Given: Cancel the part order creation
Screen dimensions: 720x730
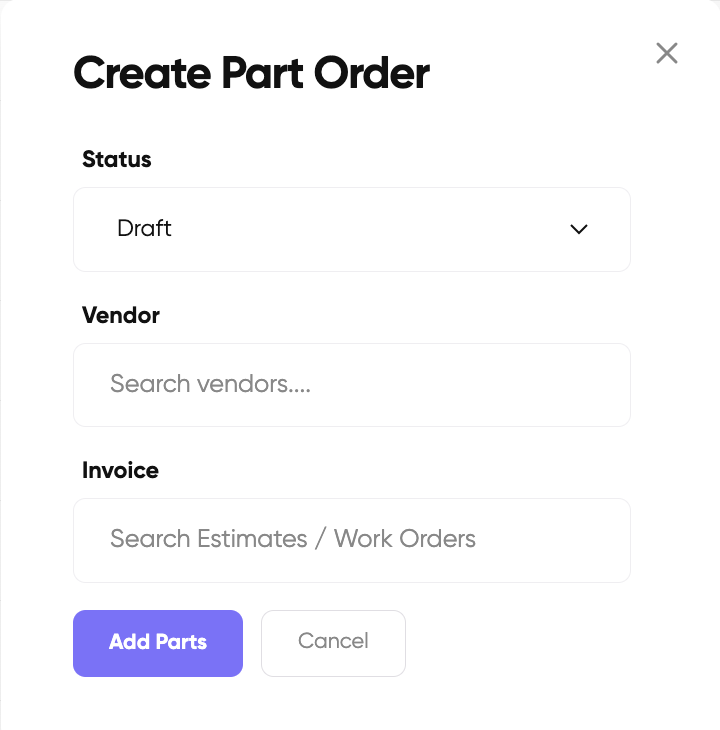Looking at the screenshot, I should pyautogui.click(x=333, y=643).
